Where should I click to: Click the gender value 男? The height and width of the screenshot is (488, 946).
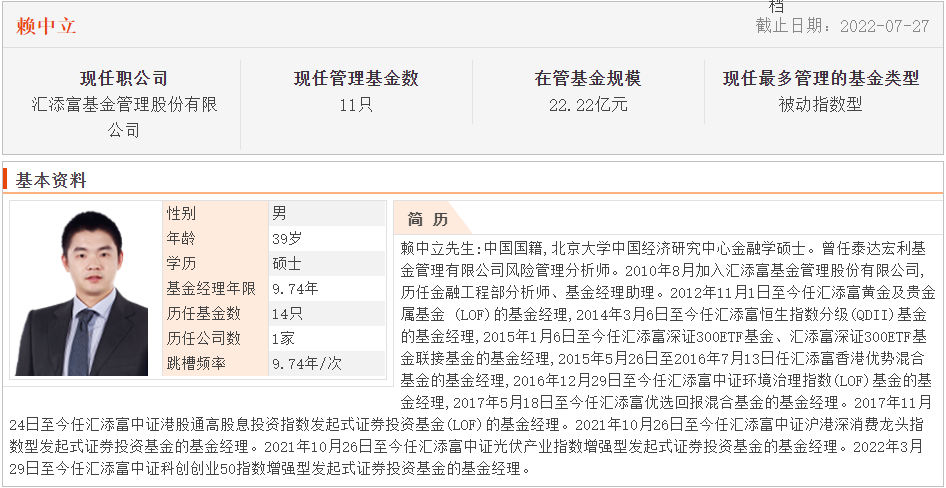[279, 213]
